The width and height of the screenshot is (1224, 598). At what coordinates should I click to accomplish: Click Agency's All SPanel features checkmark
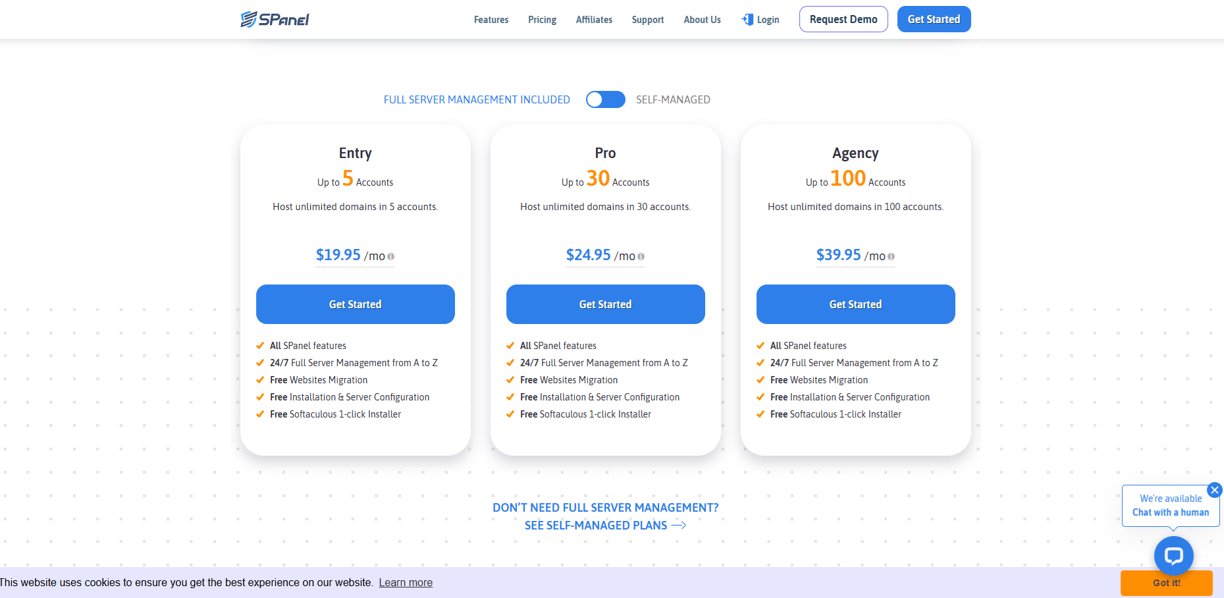pos(761,346)
